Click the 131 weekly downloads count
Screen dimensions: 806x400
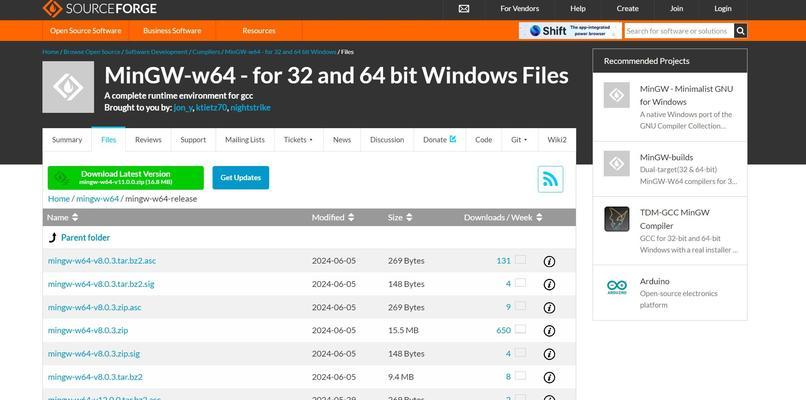point(503,261)
